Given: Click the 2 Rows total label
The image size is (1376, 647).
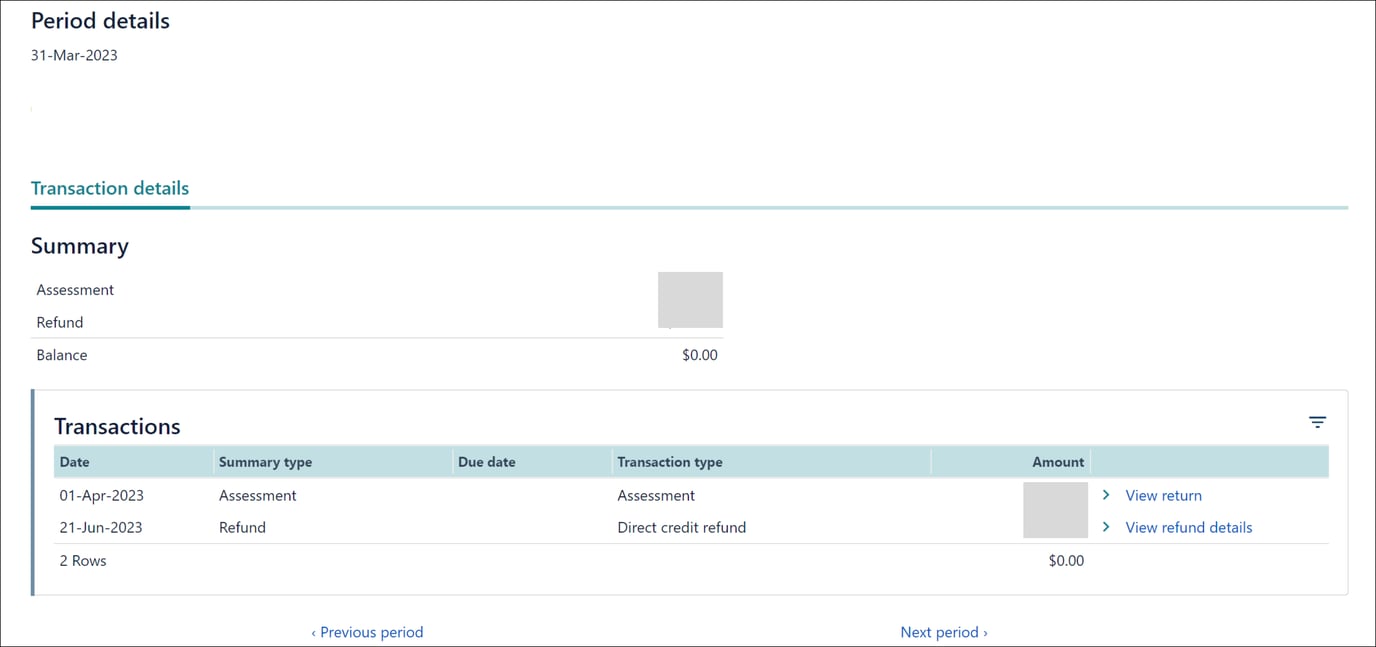Looking at the screenshot, I should point(82,560).
